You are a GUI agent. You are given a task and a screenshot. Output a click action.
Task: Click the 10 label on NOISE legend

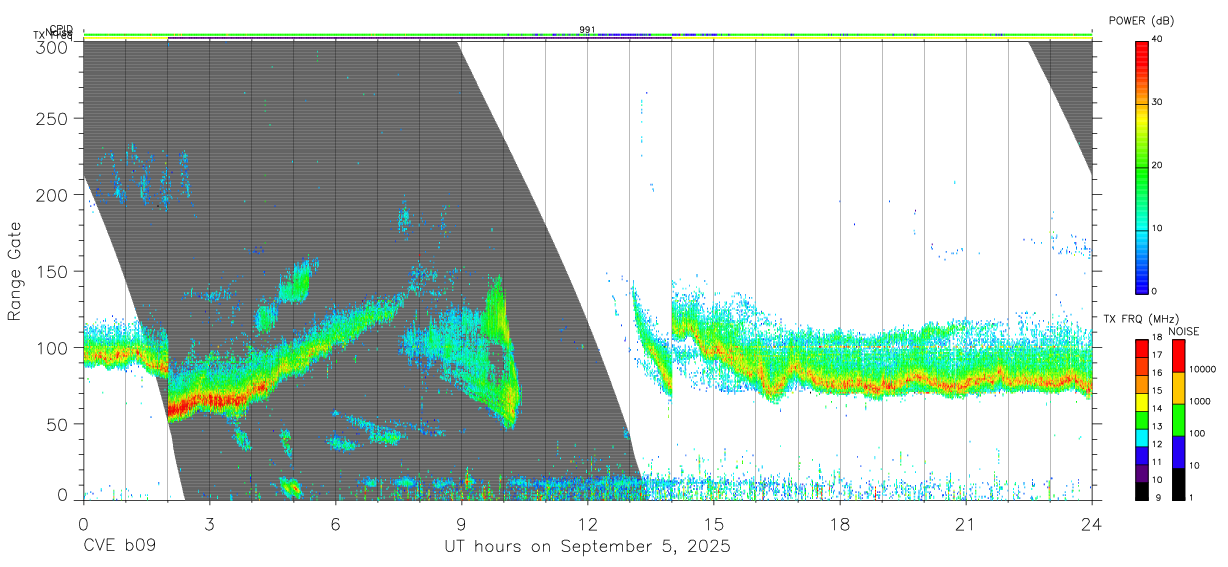[1194, 465]
